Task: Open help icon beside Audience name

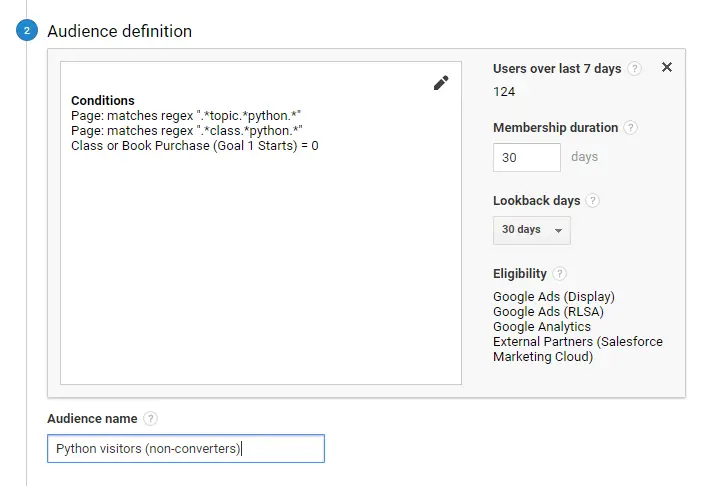Action: point(150,418)
